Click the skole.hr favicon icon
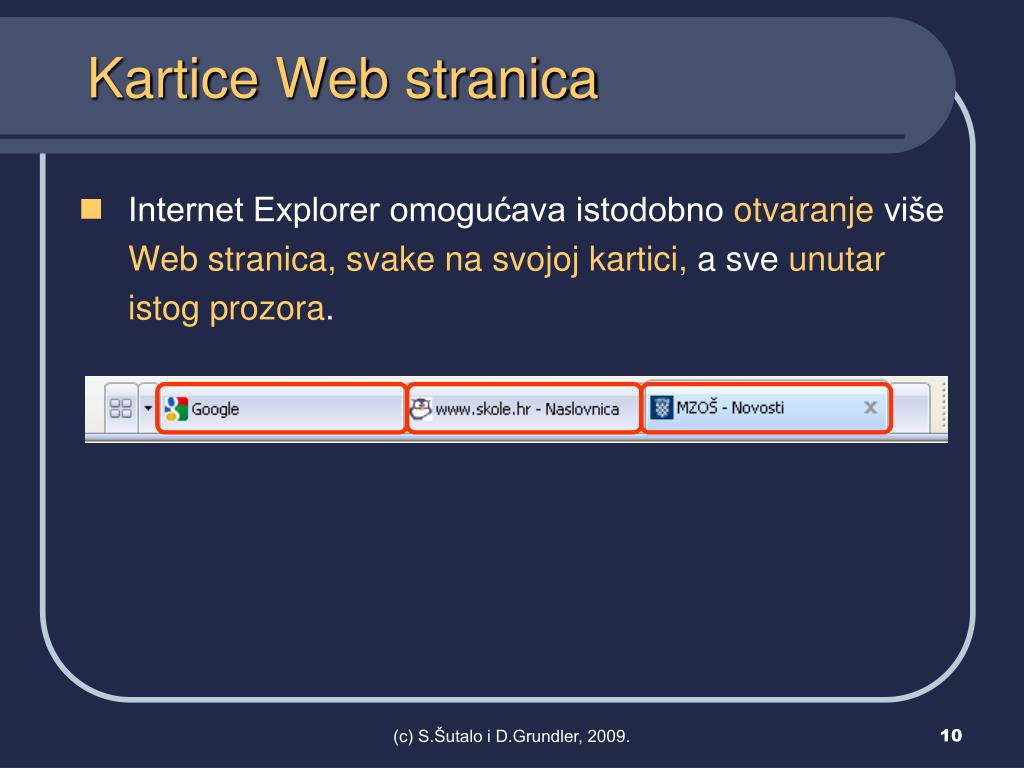Image resolution: width=1024 pixels, height=768 pixels. pos(421,409)
